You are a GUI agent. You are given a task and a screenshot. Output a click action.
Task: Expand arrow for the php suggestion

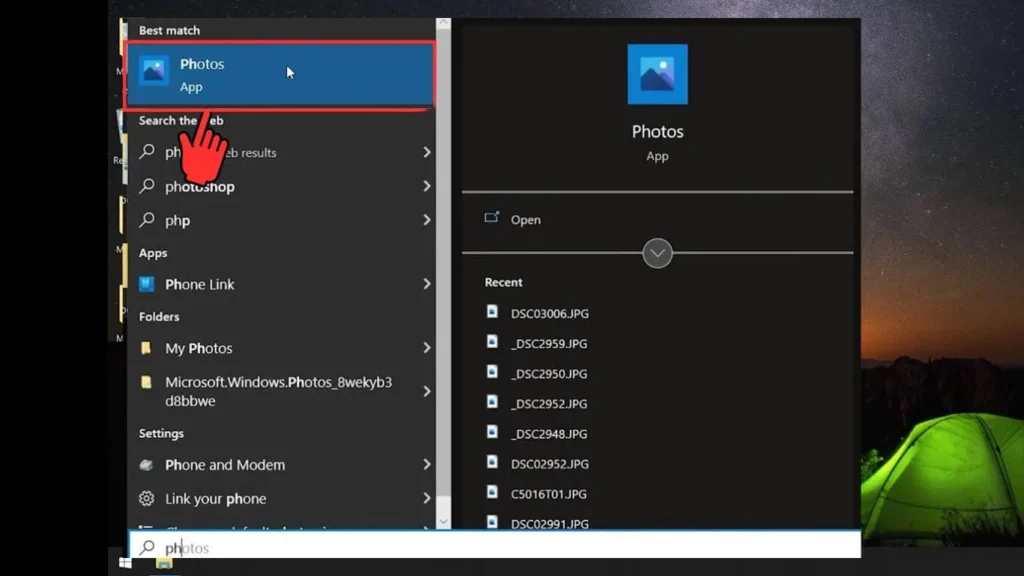click(x=426, y=220)
